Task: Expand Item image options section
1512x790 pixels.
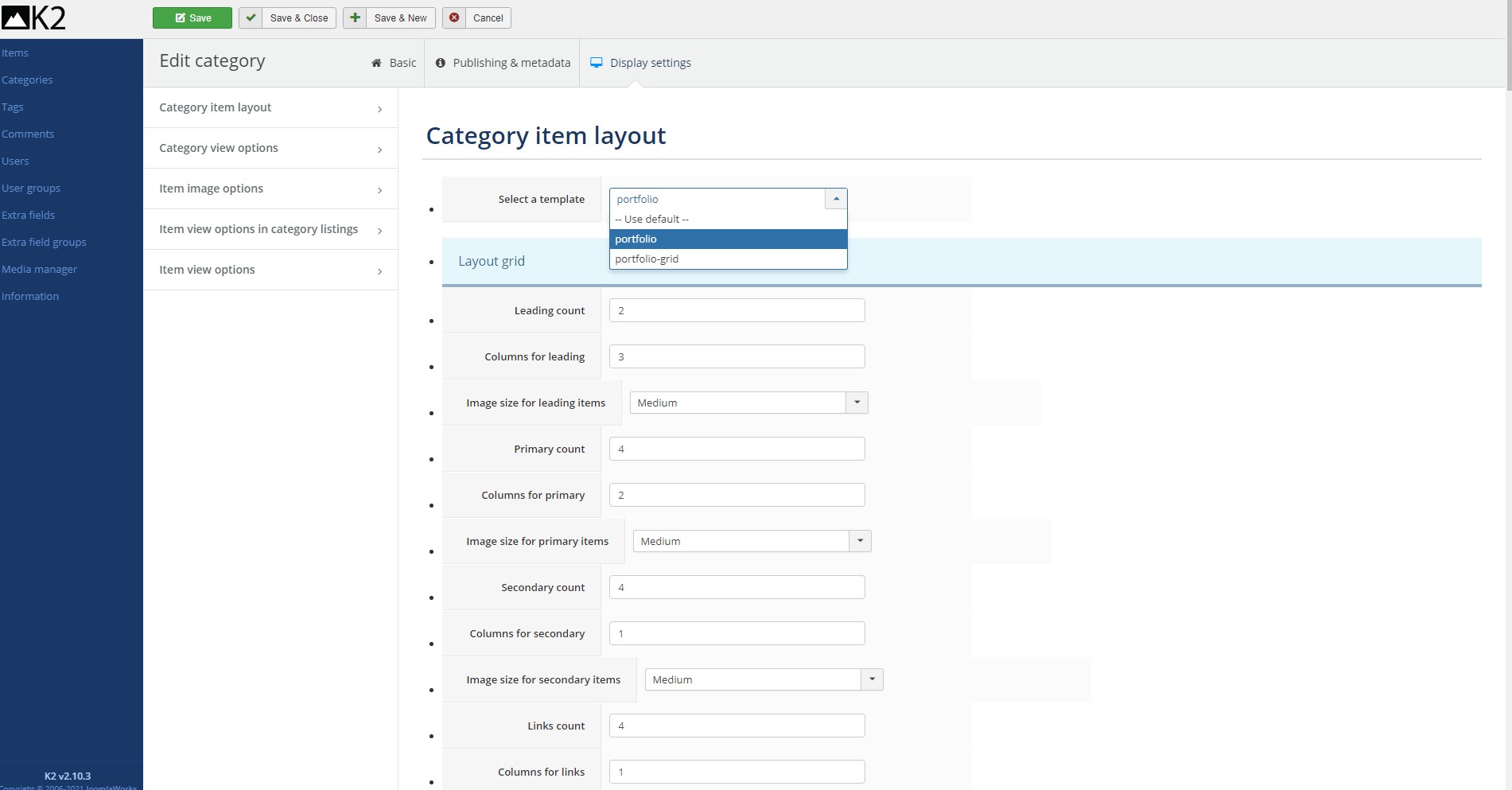Action: coord(270,189)
